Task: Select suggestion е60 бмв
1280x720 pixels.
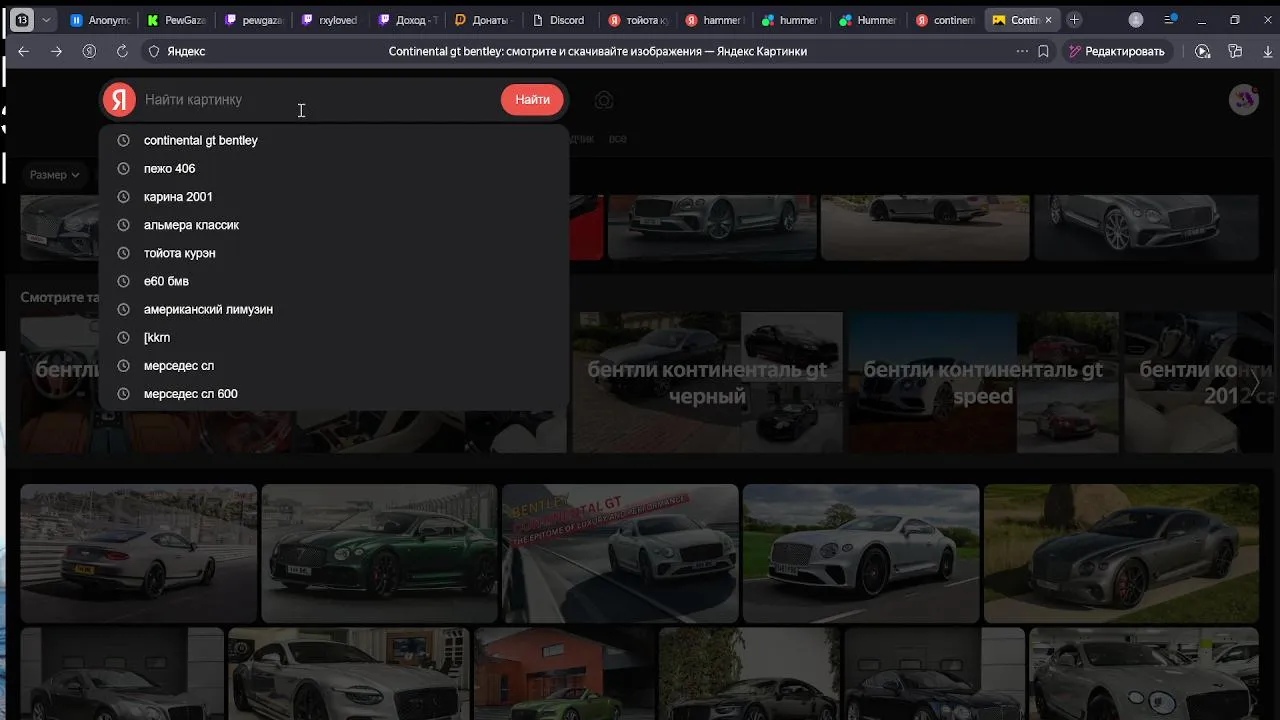Action: point(334,281)
